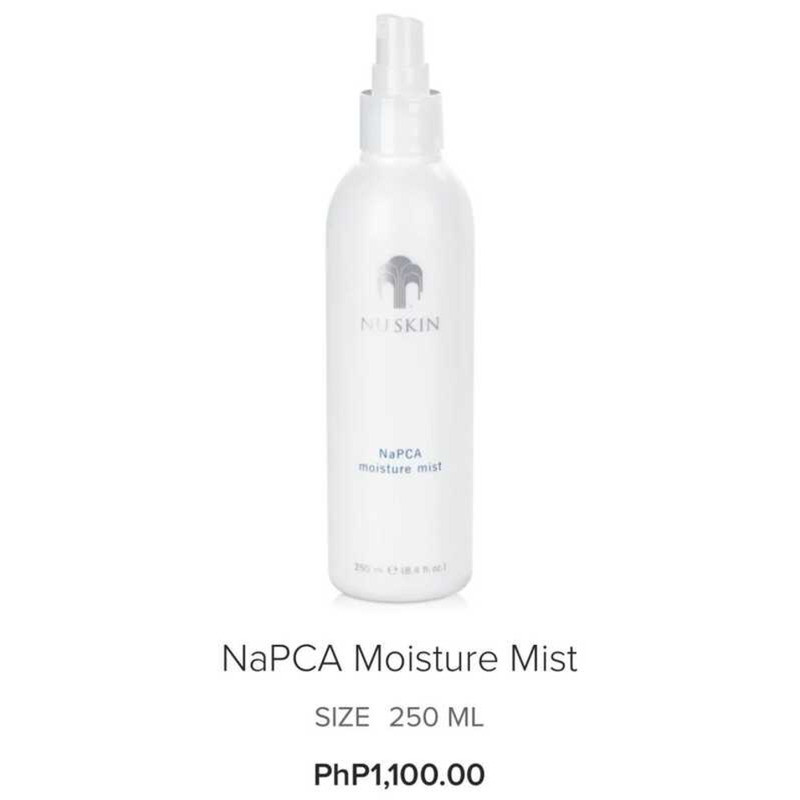Image resolution: width=800 pixels, height=800 pixels.
Task: Click the NU SKIN brand text on bottle
Action: (399, 324)
